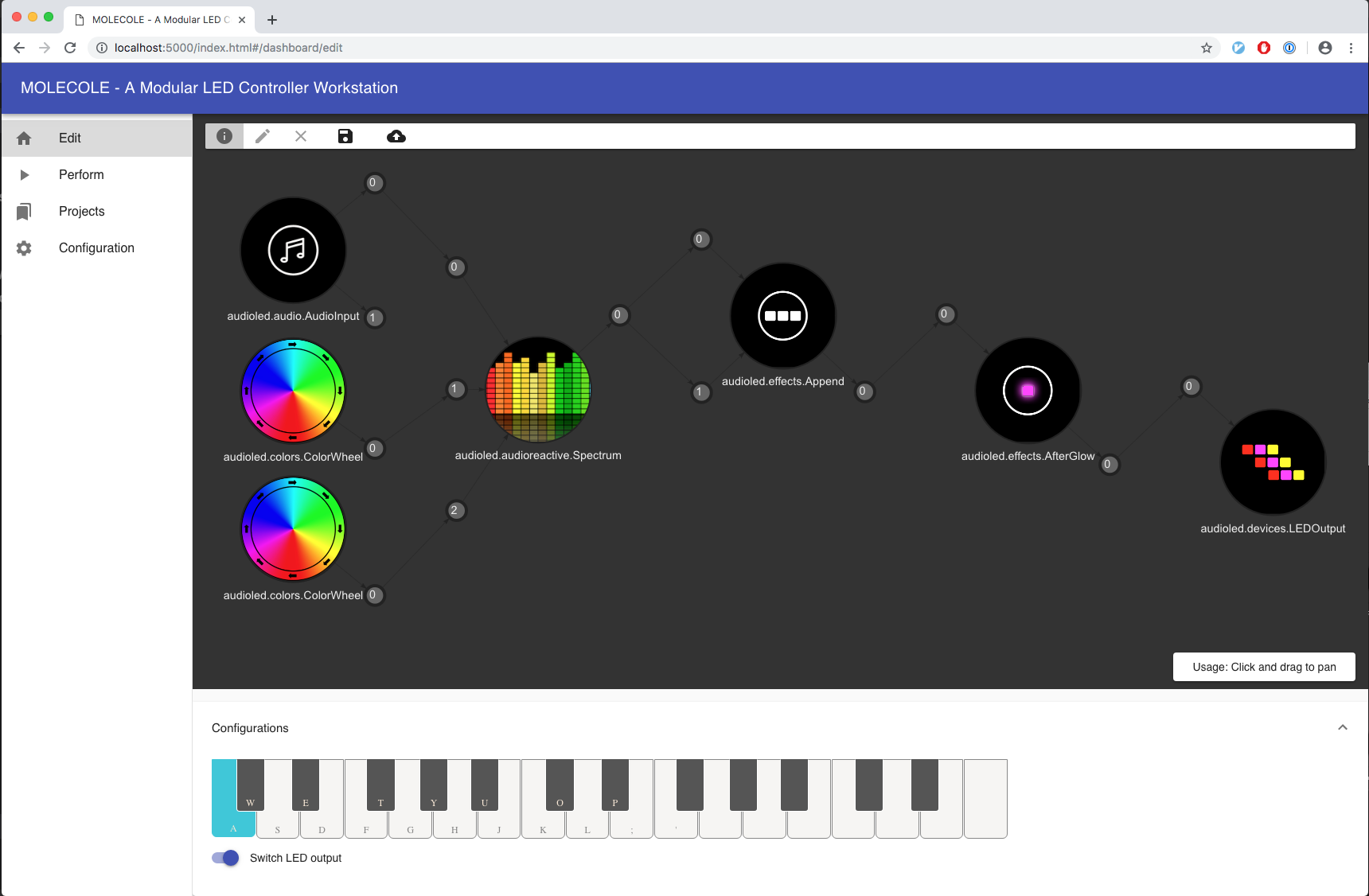
Task: Select the white D piano key
Action: tap(322, 824)
